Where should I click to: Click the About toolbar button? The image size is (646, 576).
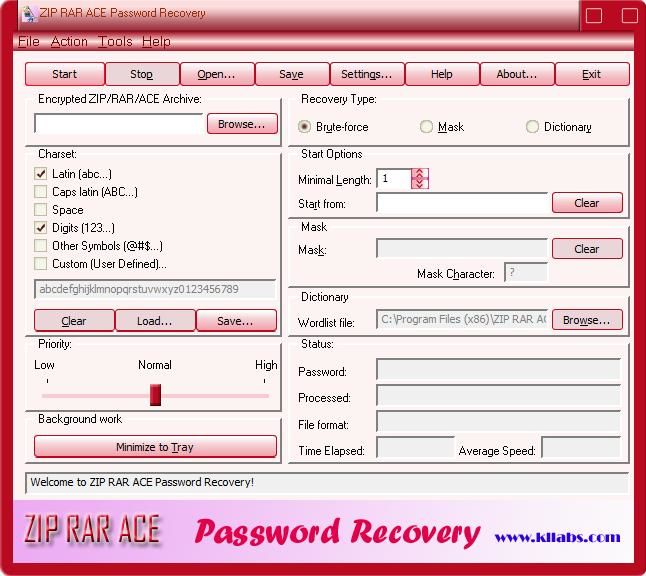coord(517,74)
